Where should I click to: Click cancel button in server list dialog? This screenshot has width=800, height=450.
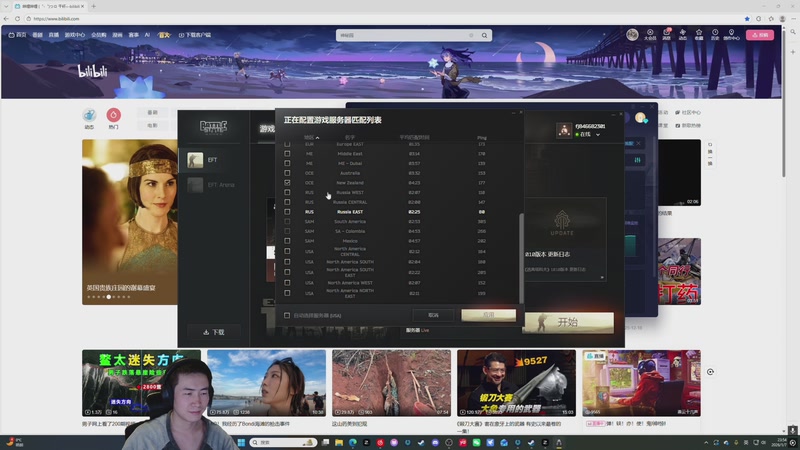[433, 315]
